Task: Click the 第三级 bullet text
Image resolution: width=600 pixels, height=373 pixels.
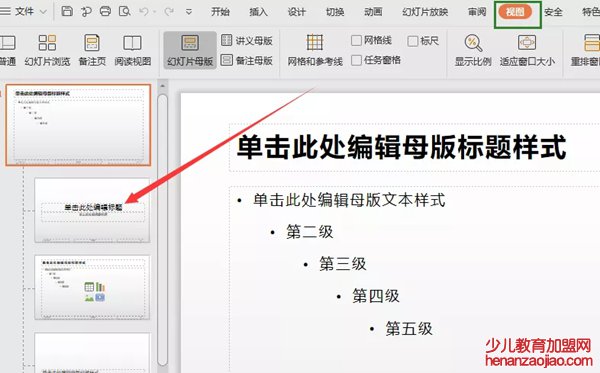Action: [343, 264]
